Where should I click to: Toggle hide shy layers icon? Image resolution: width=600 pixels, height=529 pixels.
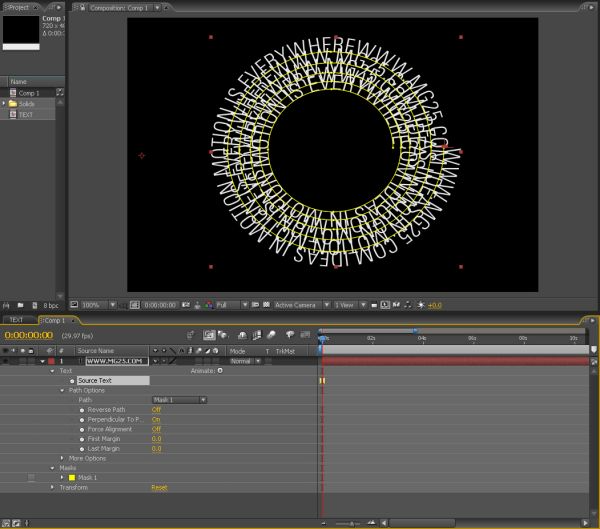242,335
